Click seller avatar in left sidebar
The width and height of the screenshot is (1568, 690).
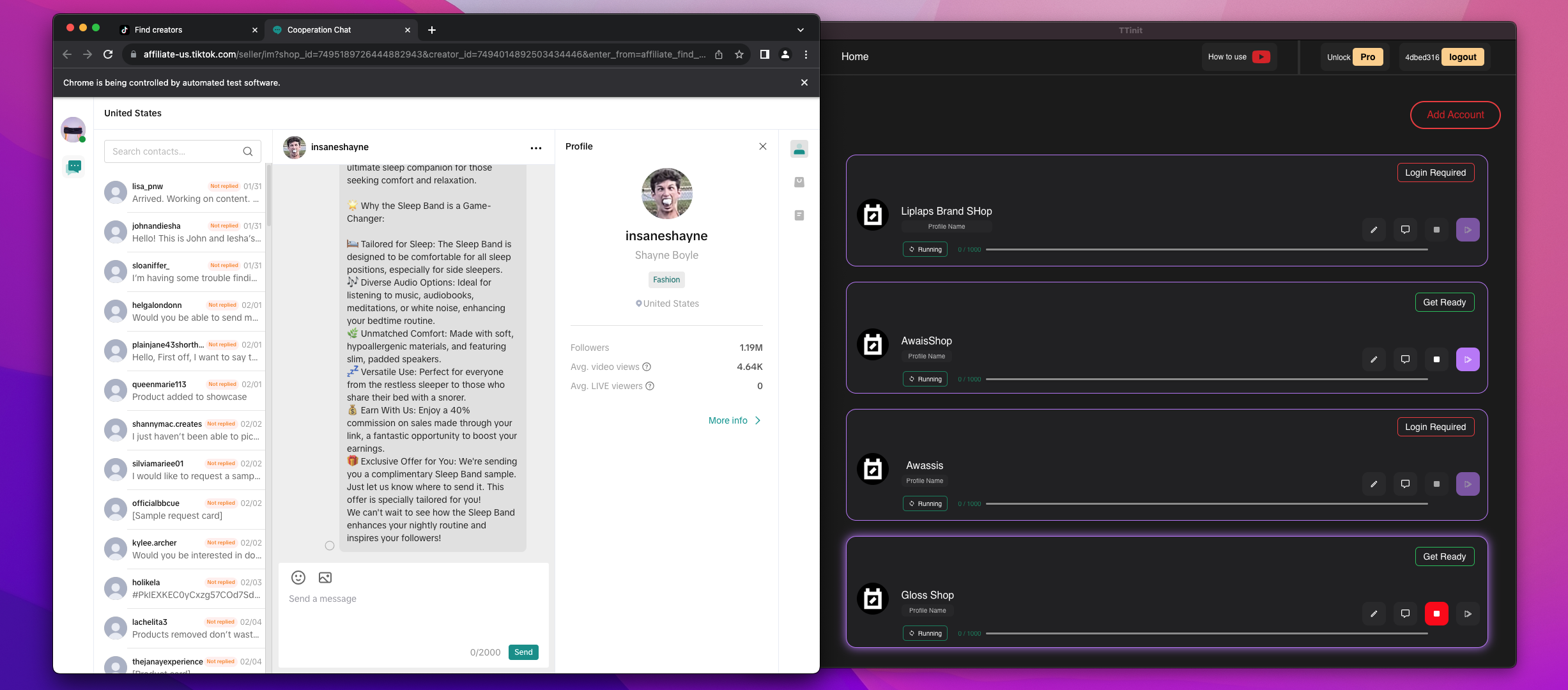(73, 130)
